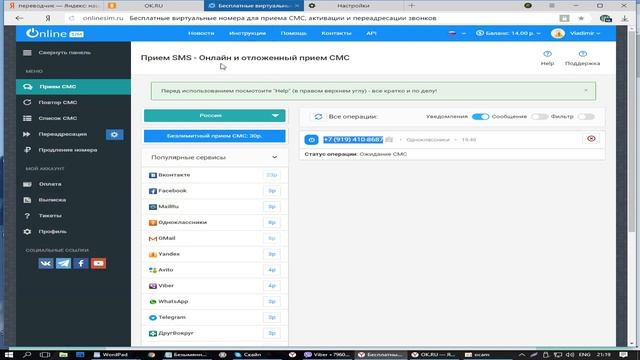This screenshot has width=640, height=360.
Task: Open the YouTube social link icon
Action: pyautogui.click(x=98, y=263)
